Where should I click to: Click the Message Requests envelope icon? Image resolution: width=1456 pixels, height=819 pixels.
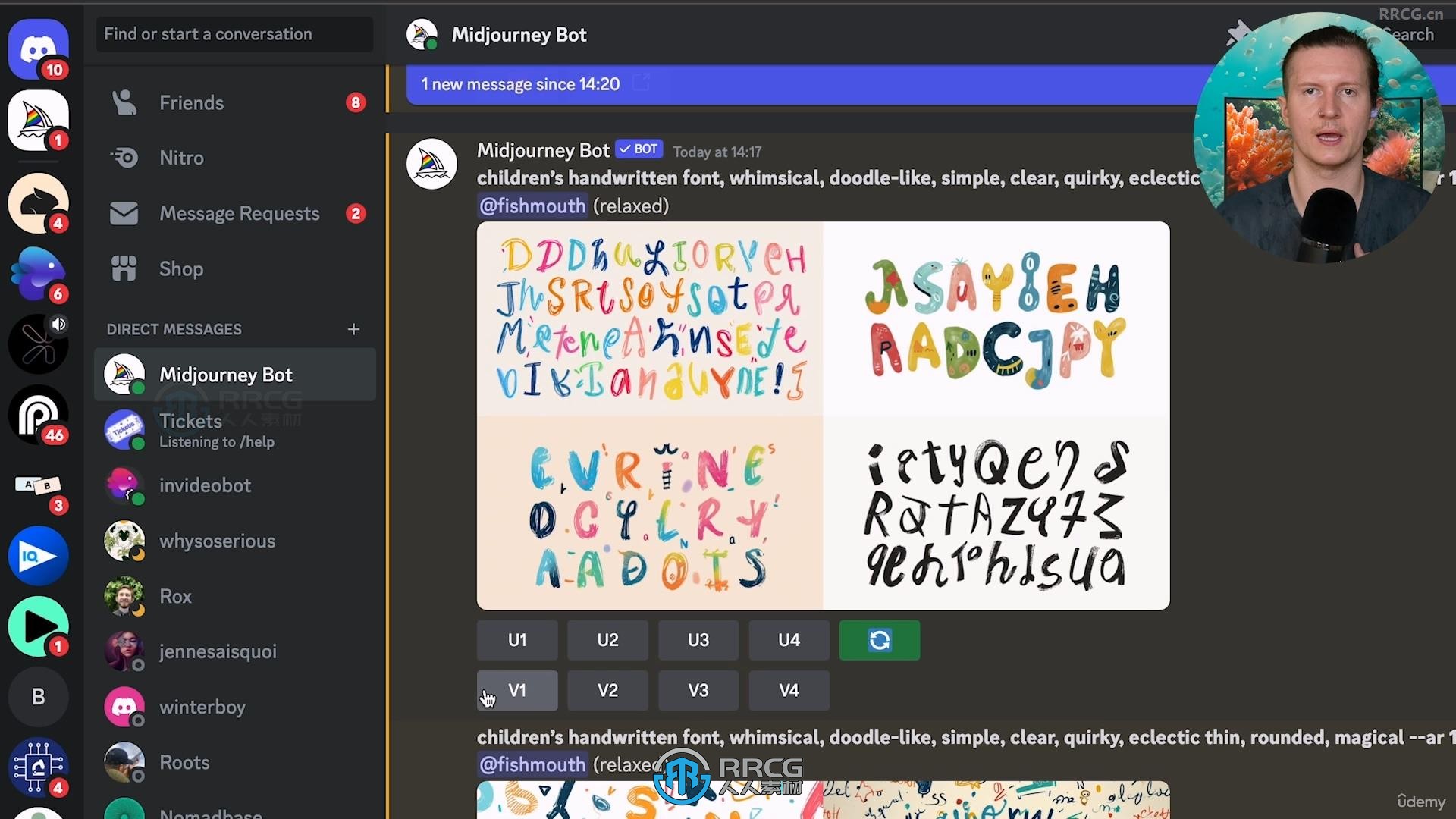click(124, 214)
